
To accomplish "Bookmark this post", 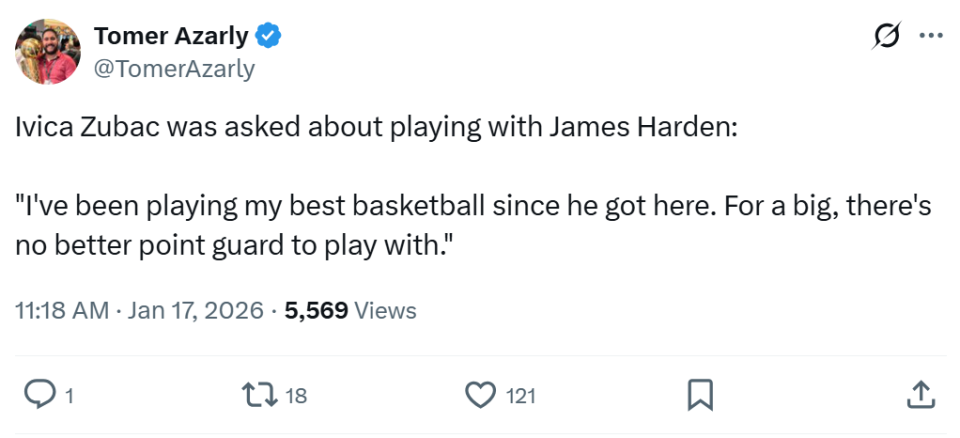I will click(700, 396).
